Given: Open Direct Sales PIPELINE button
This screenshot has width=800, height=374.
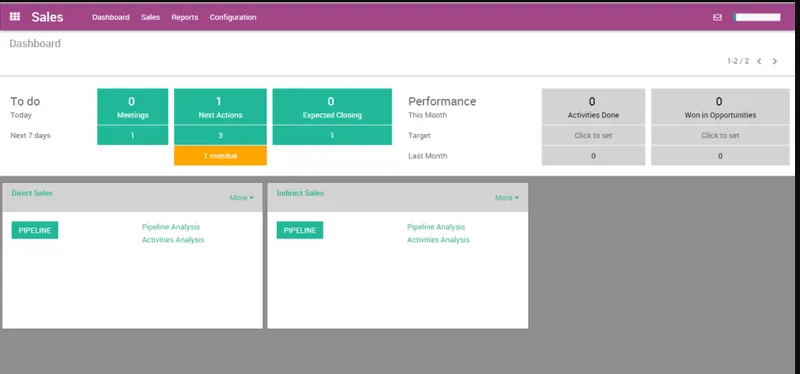Looking at the screenshot, I should pyautogui.click(x=35, y=230).
